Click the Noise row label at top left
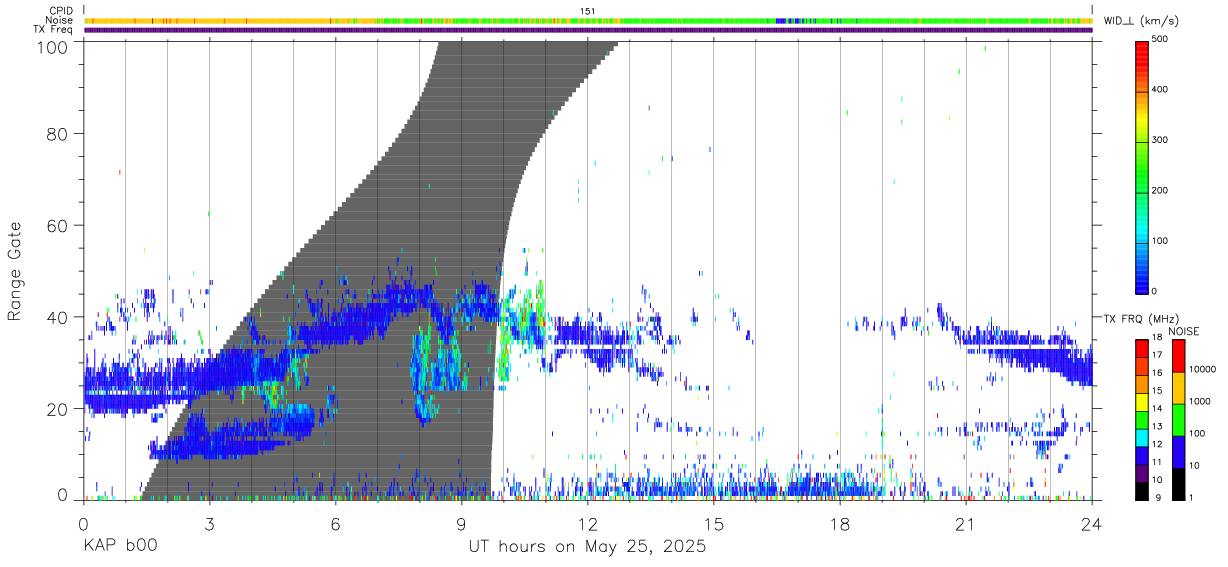The height and width of the screenshot is (567, 1228). click(x=59, y=20)
